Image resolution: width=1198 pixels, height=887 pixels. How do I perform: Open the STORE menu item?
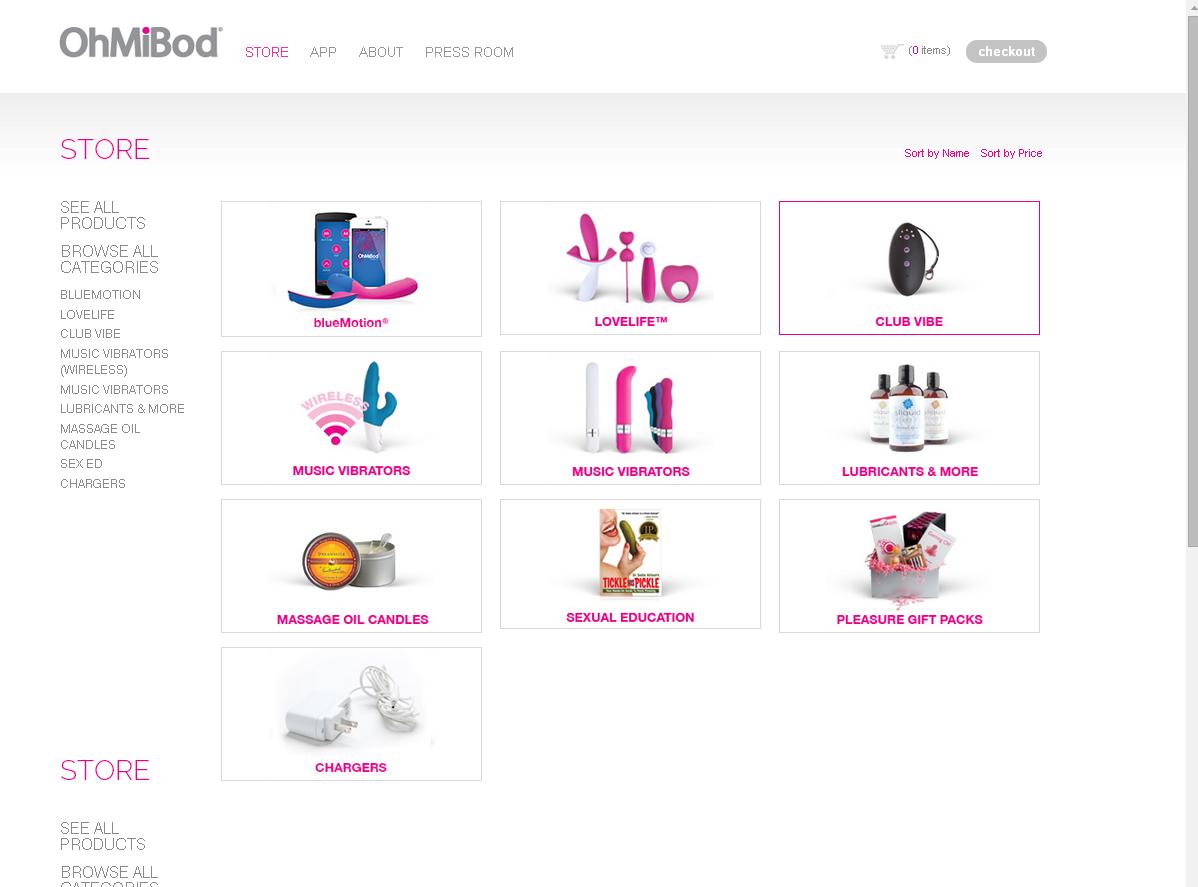tap(267, 52)
